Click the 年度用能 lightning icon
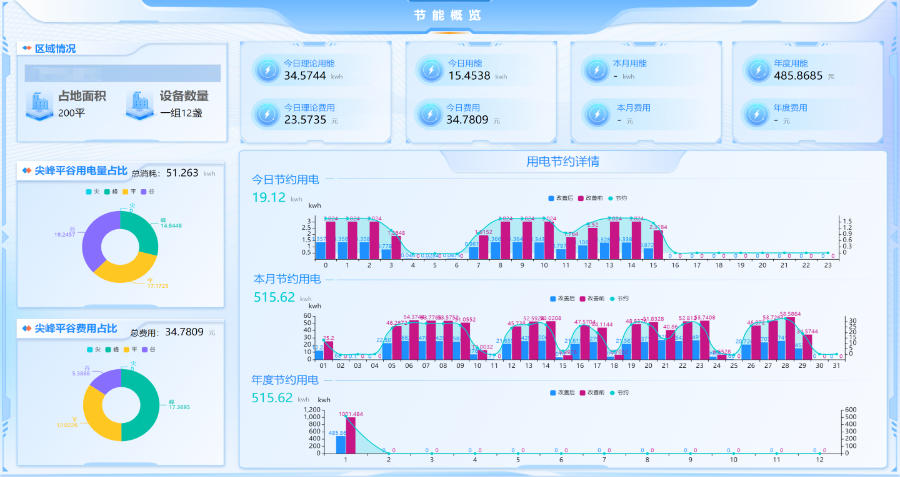Image resolution: width=900 pixels, height=477 pixels. point(757,69)
